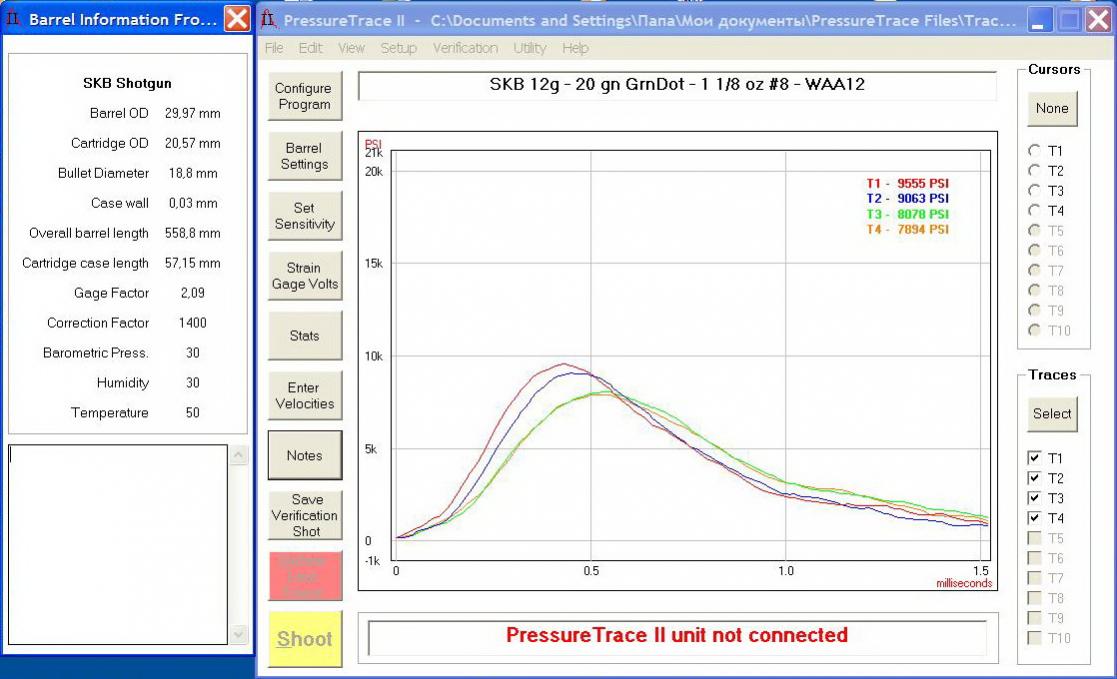Open the Notes button
The image size is (1117, 679).
pos(304,456)
